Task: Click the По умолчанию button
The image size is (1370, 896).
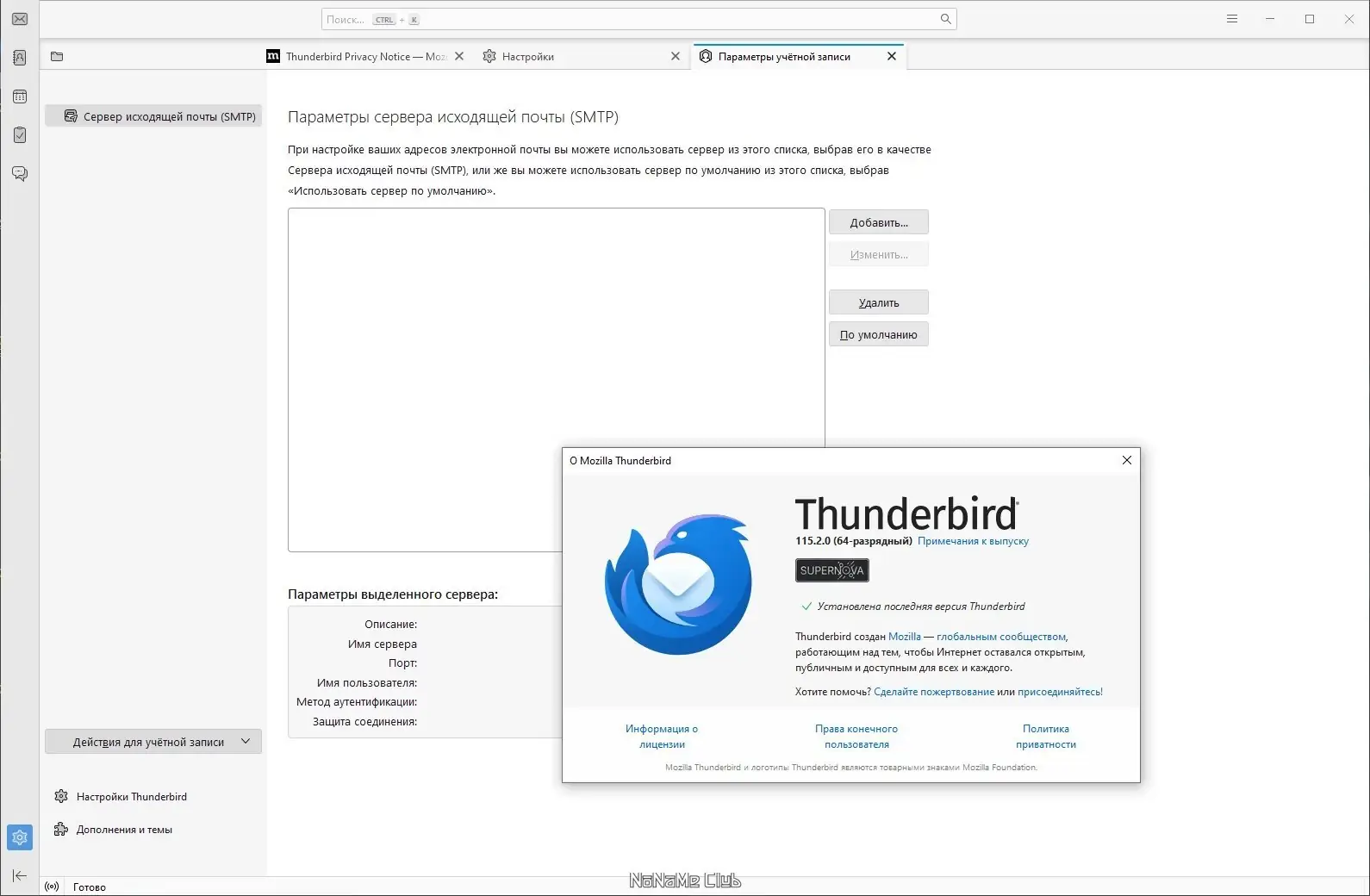Action: pyautogui.click(x=879, y=334)
